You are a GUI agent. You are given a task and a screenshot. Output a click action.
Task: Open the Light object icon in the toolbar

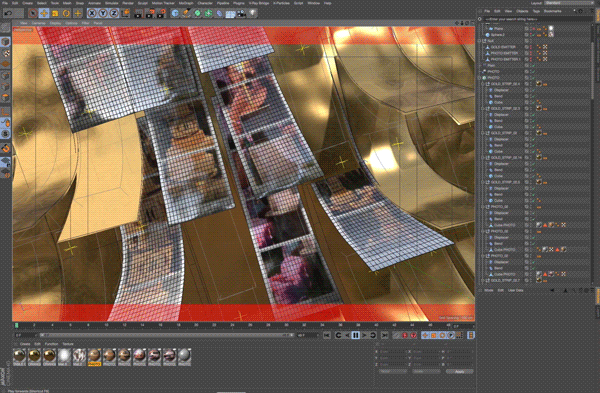253,13
